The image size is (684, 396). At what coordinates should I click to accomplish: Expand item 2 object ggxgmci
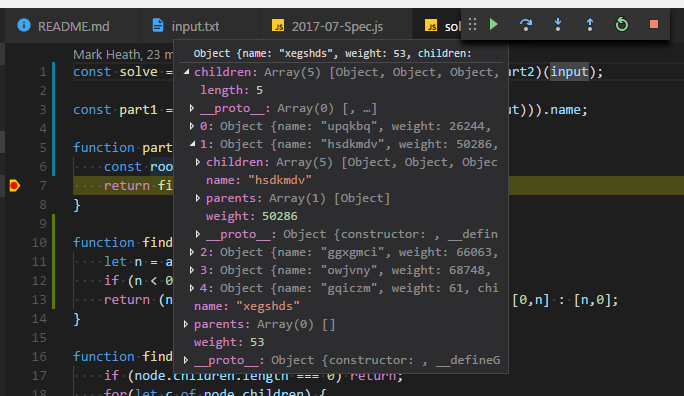coord(192,252)
